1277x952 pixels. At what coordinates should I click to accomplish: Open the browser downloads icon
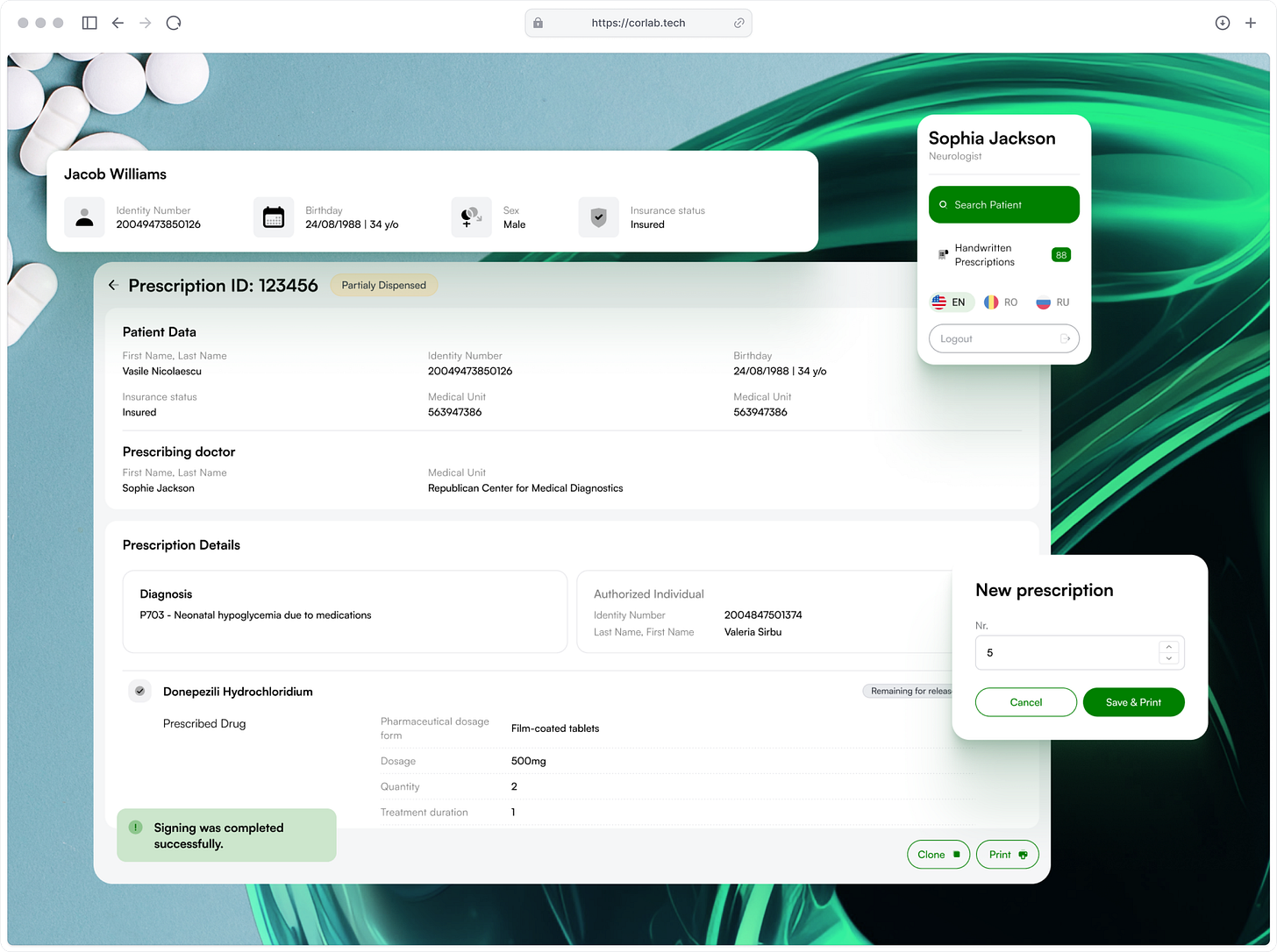pyautogui.click(x=1223, y=23)
